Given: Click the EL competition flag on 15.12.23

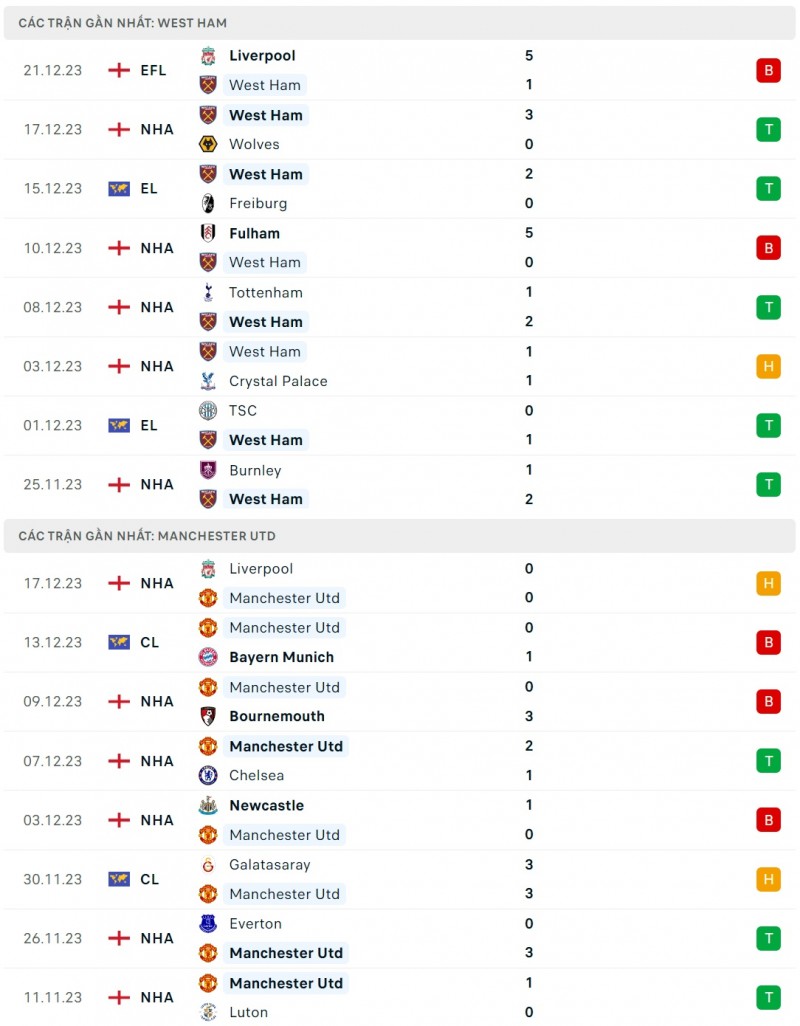Looking at the screenshot, I should click(119, 188).
